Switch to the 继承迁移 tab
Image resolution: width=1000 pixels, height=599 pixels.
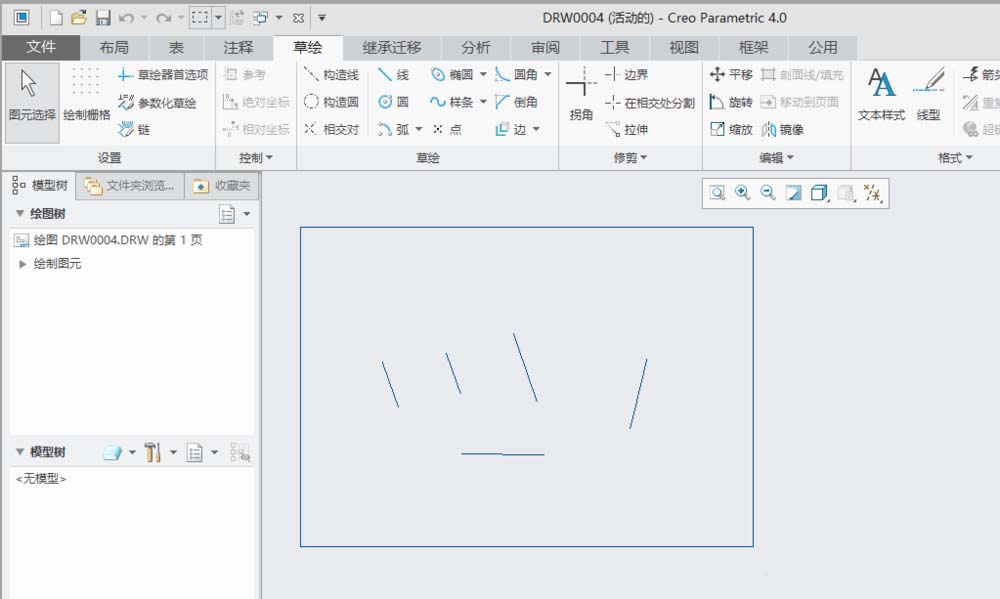(392, 48)
